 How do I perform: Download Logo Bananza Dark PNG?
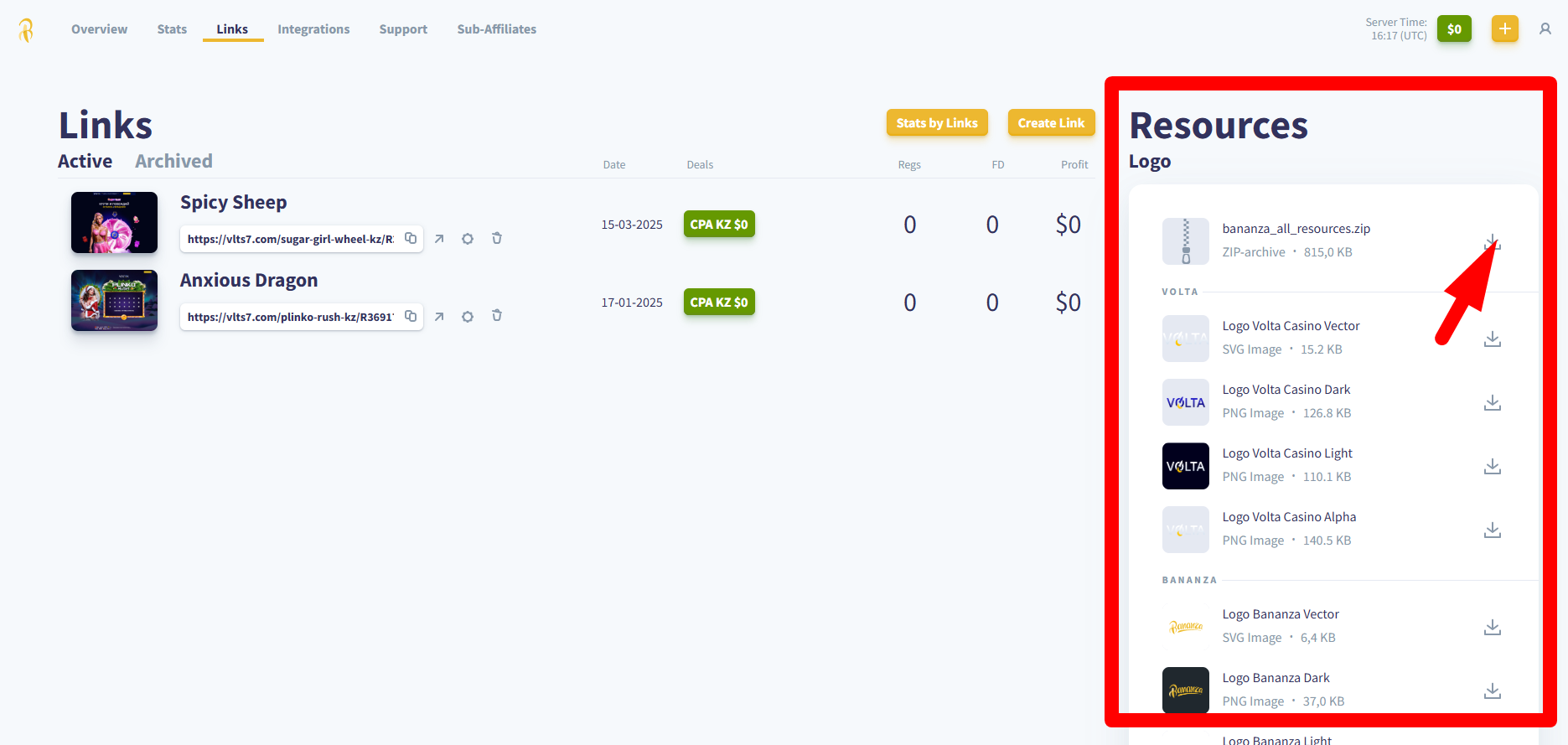click(1493, 691)
